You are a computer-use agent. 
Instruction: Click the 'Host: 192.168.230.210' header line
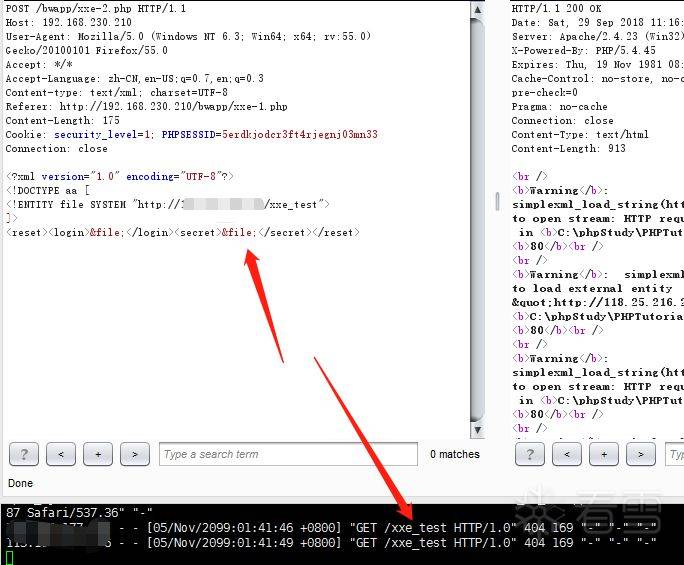tap(68, 22)
